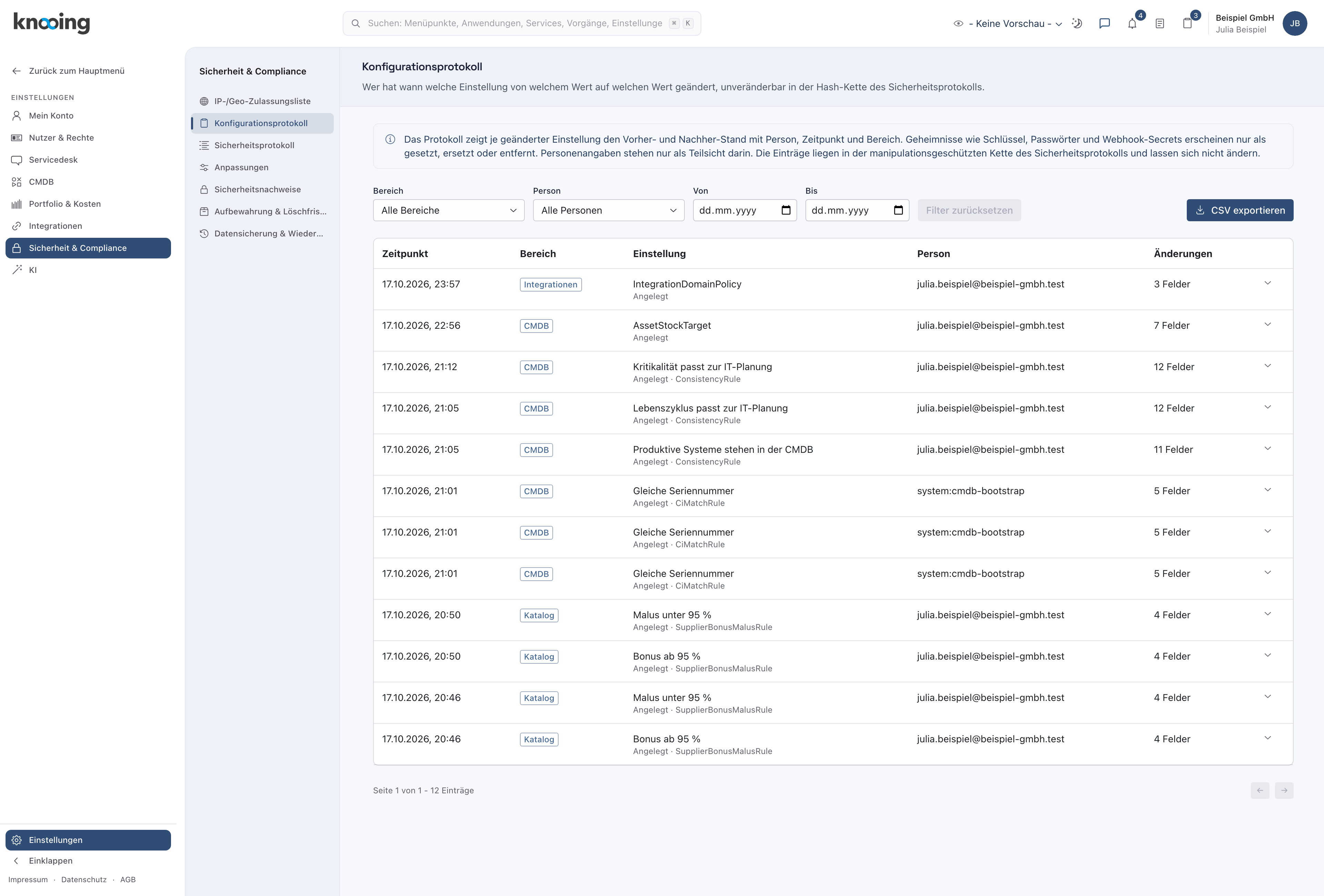The height and width of the screenshot is (896, 1324).
Task: Open the Alle Bereiche dropdown
Action: coord(448,210)
